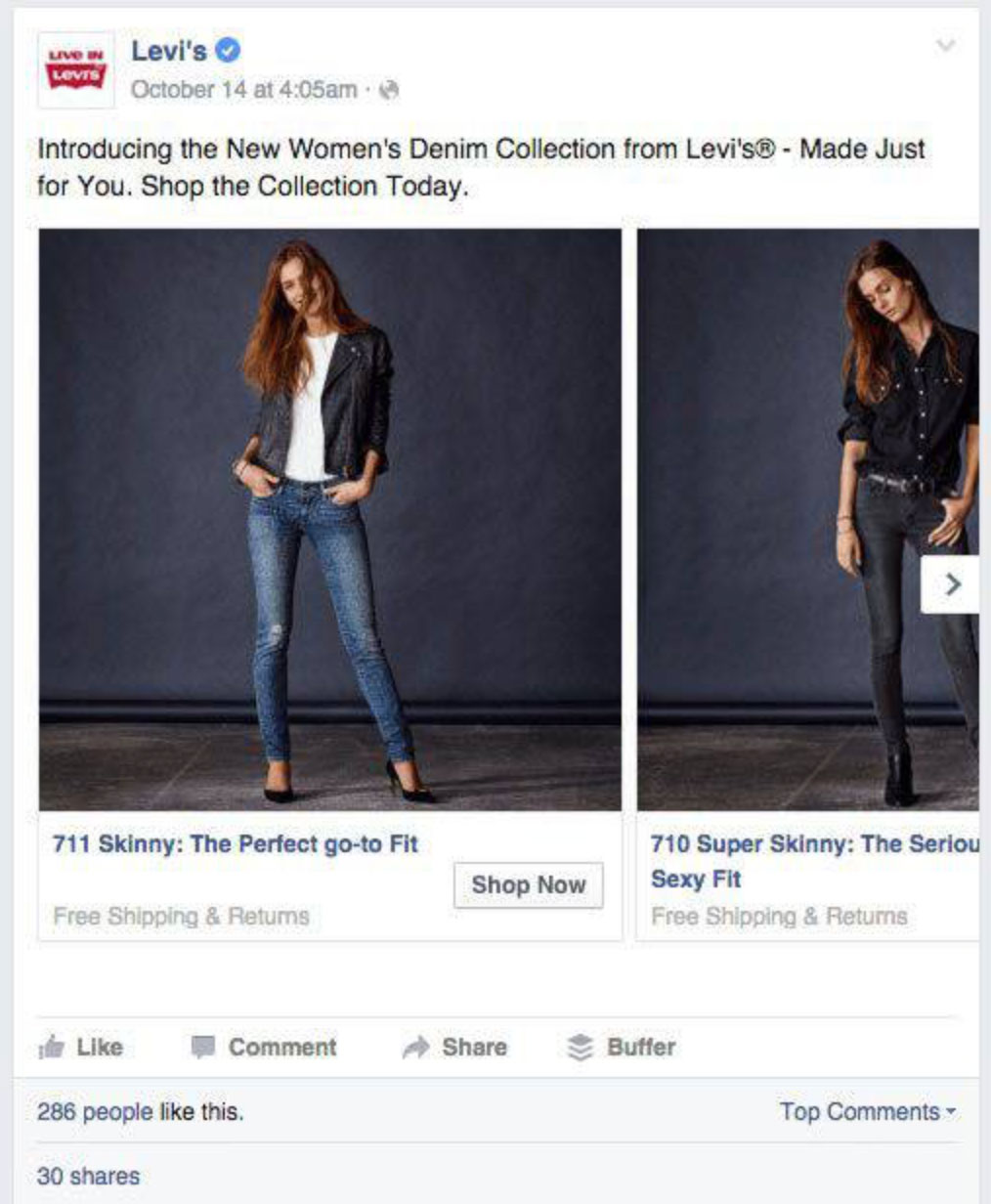View the 30 shares list
The height and width of the screenshot is (1204, 991).
click(x=88, y=1176)
